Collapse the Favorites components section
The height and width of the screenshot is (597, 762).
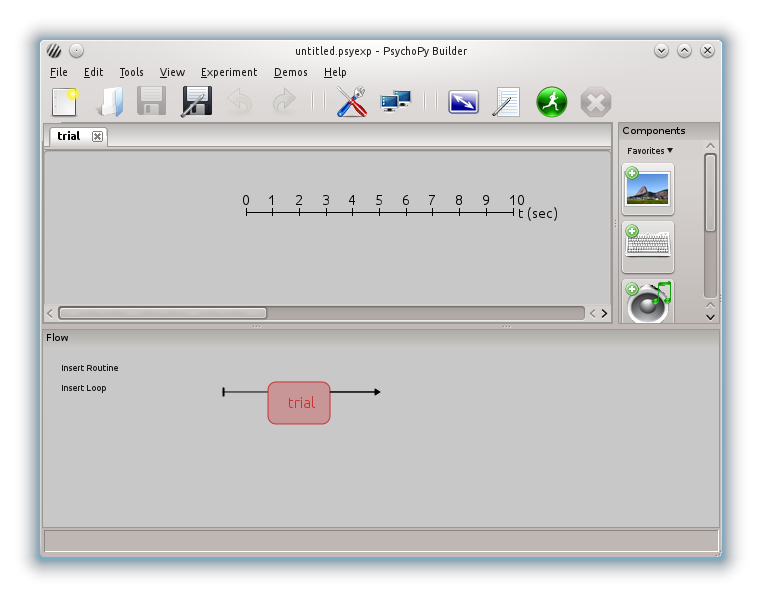[x=650, y=151]
